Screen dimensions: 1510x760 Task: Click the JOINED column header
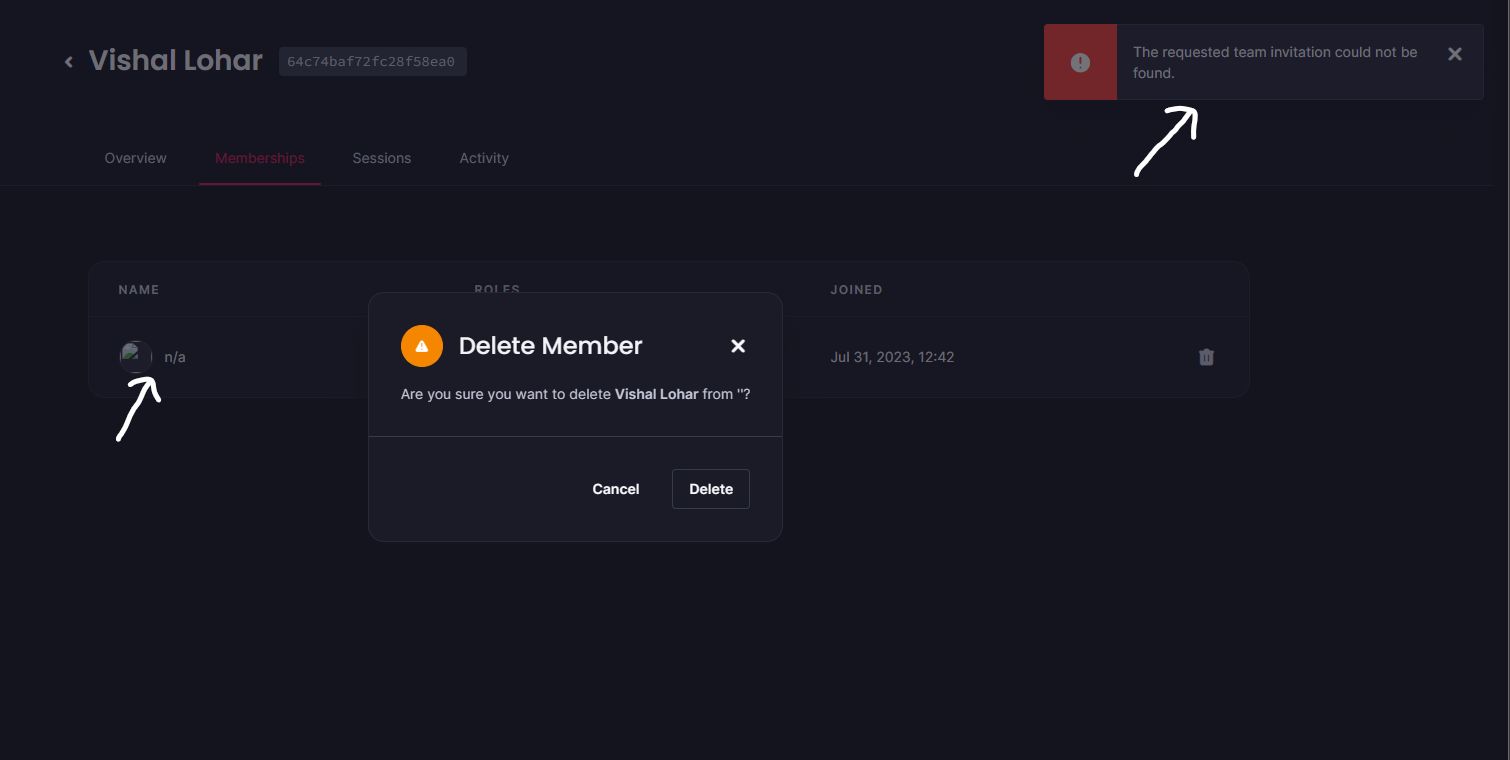click(x=856, y=289)
